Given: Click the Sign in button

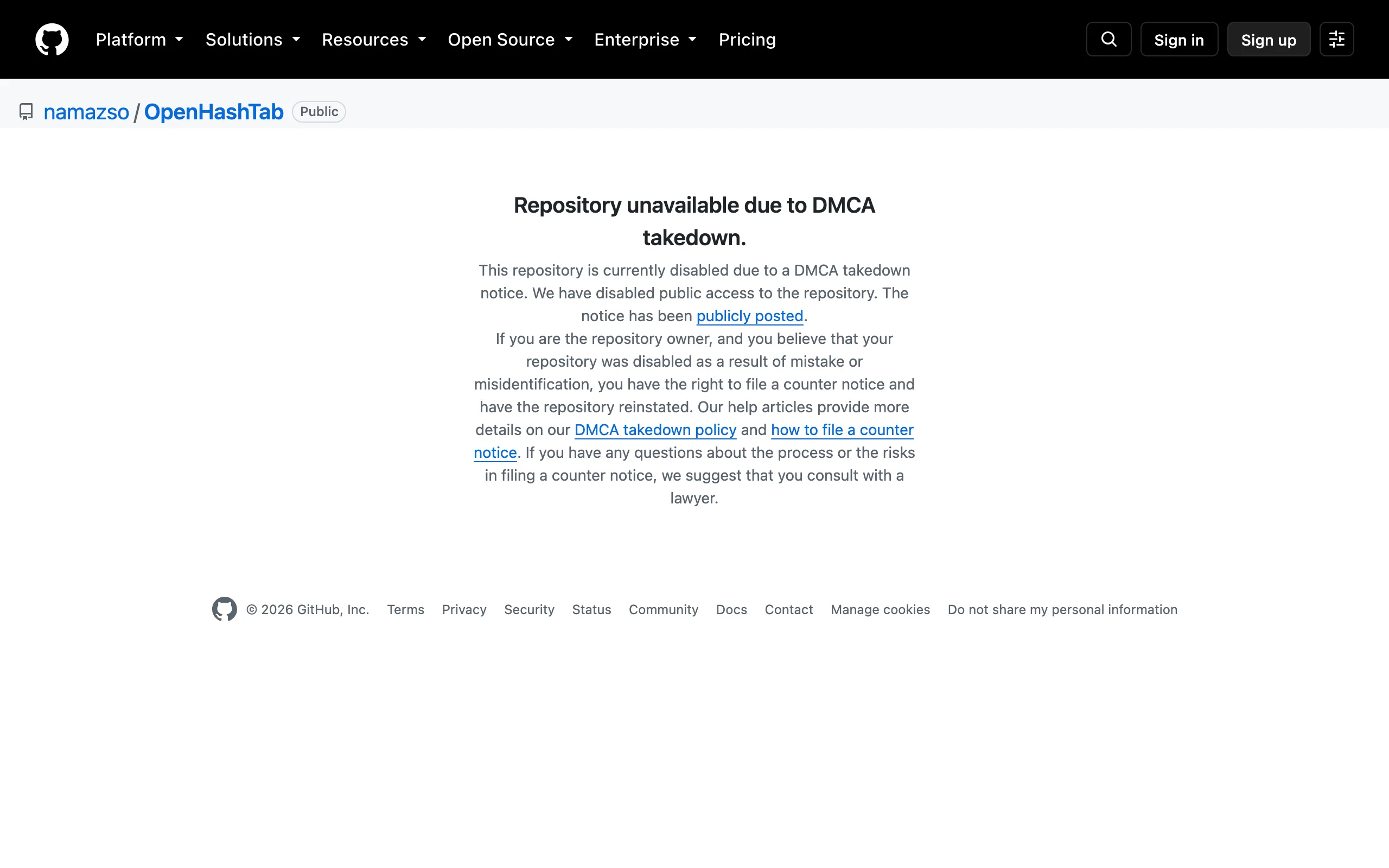Looking at the screenshot, I should pyautogui.click(x=1179, y=40).
